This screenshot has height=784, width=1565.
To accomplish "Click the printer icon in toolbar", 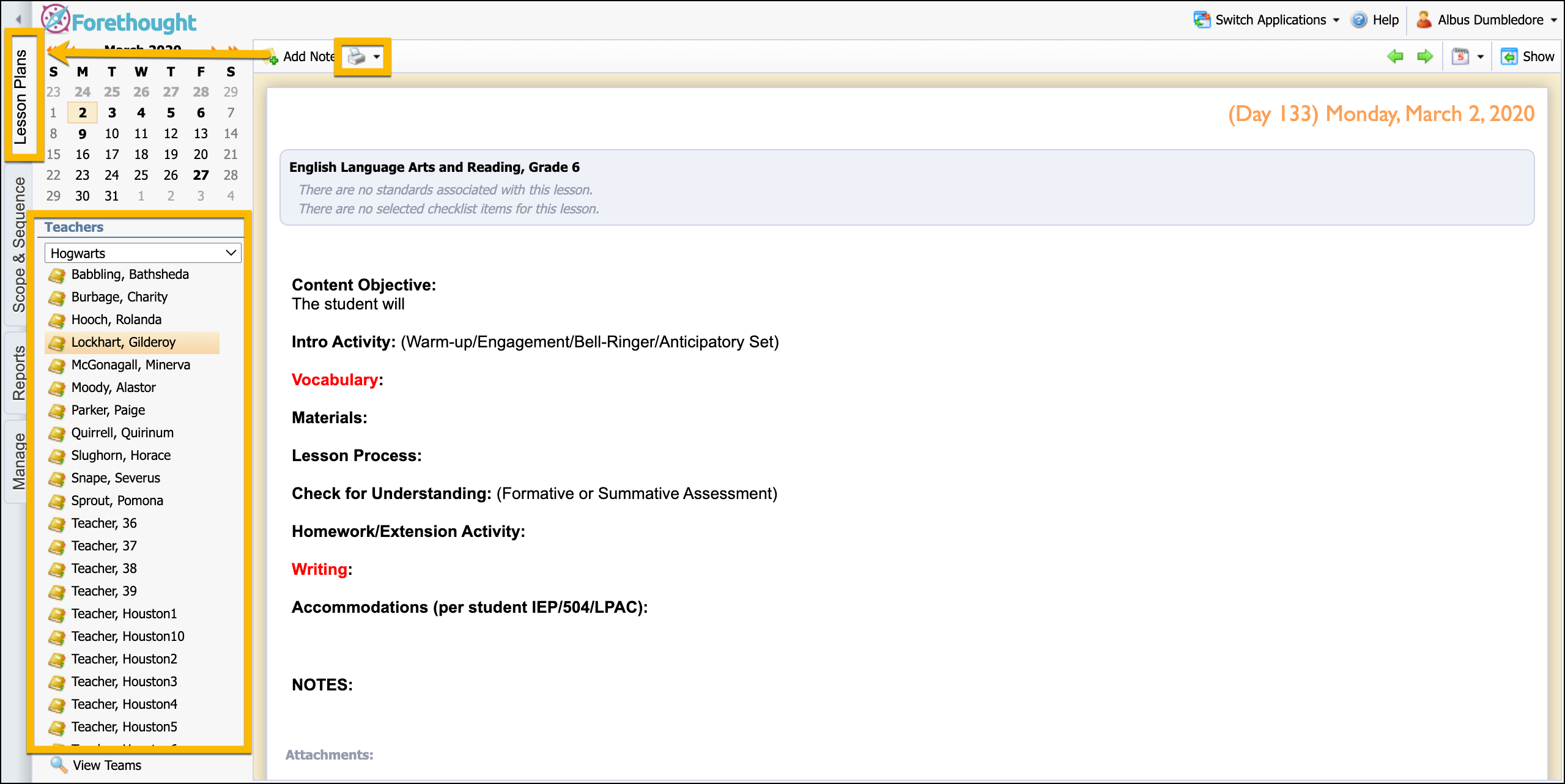I will click(356, 57).
